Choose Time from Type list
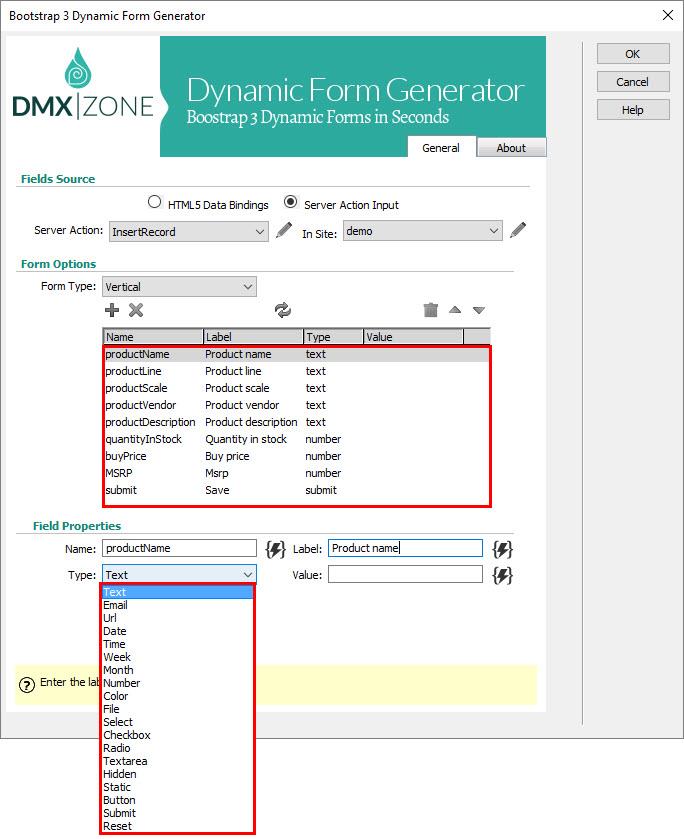 pyautogui.click(x=178, y=644)
